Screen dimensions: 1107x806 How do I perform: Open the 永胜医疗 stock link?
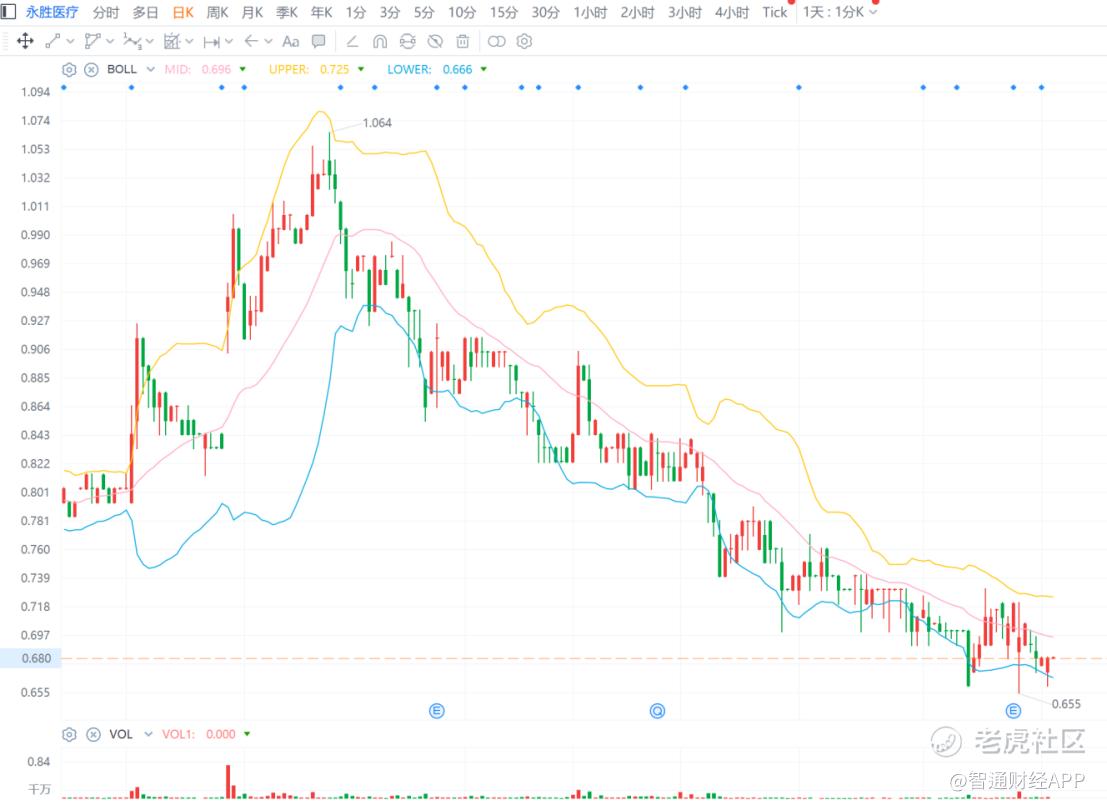coord(52,12)
